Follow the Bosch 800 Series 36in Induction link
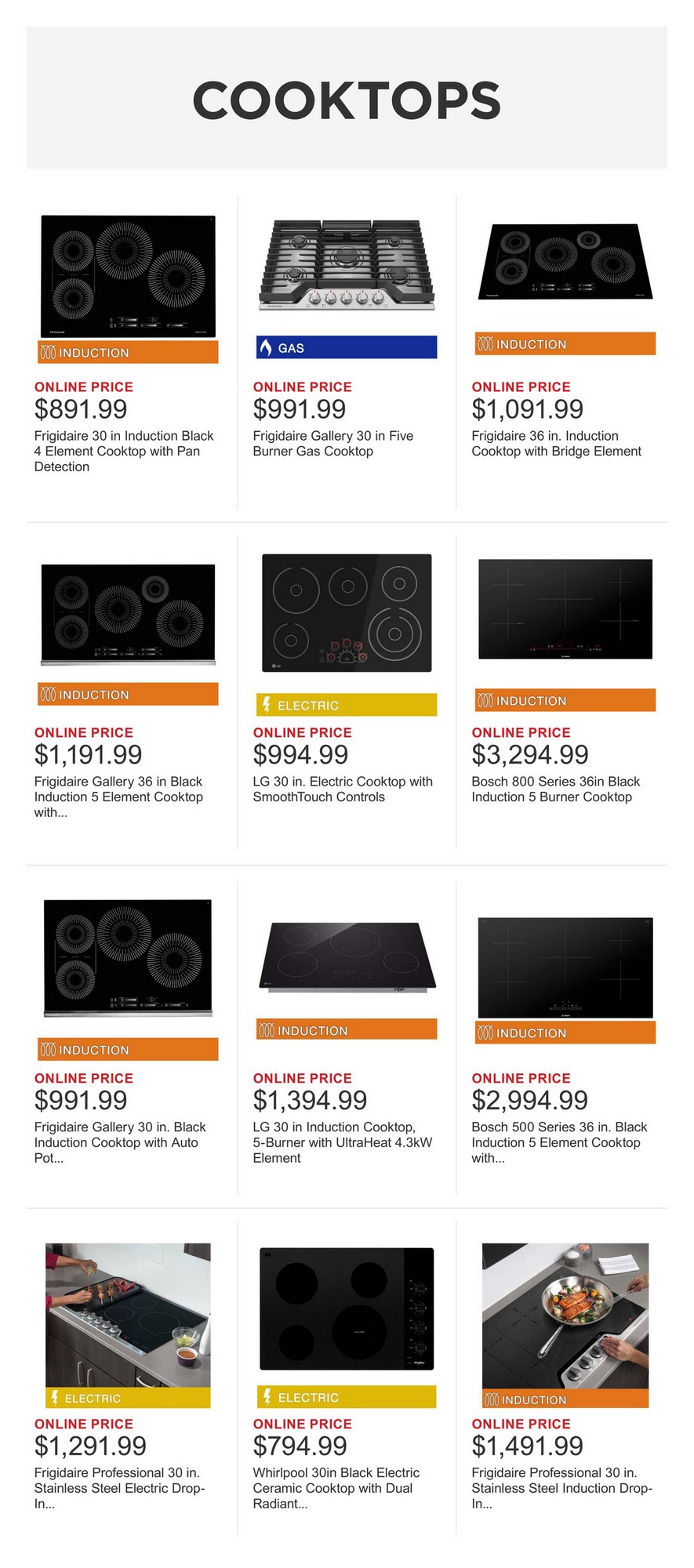 pyautogui.click(x=555, y=789)
